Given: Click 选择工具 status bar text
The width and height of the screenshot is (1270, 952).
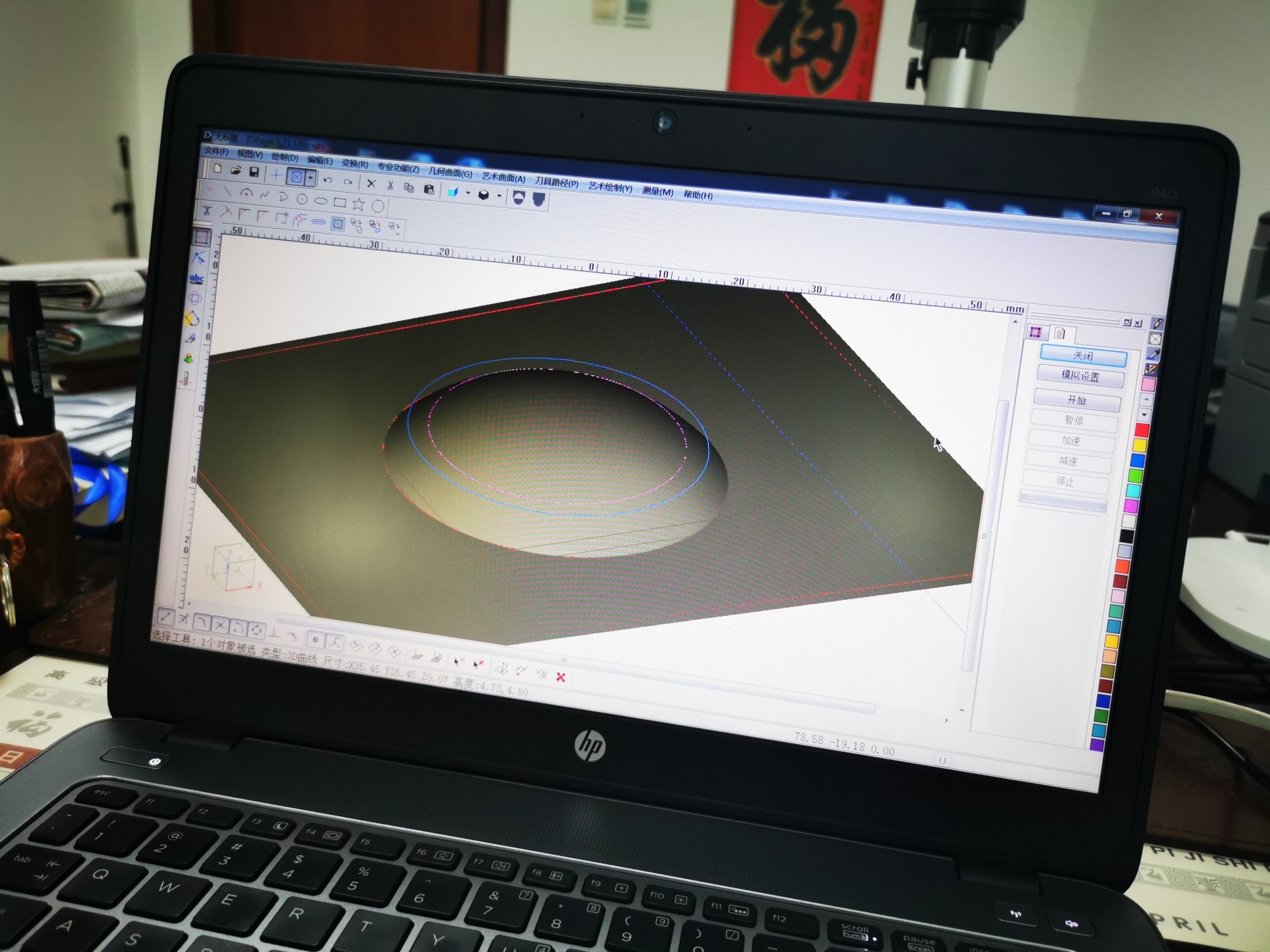Looking at the screenshot, I should [x=172, y=638].
